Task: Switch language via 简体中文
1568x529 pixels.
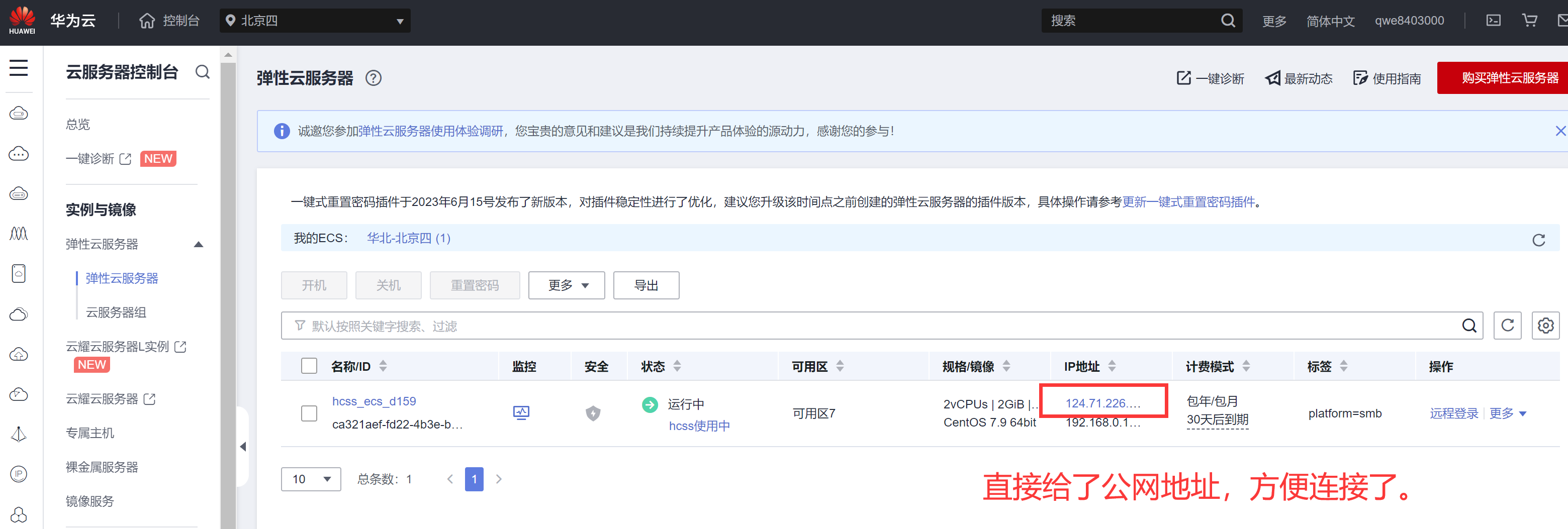Action: click(1330, 21)
